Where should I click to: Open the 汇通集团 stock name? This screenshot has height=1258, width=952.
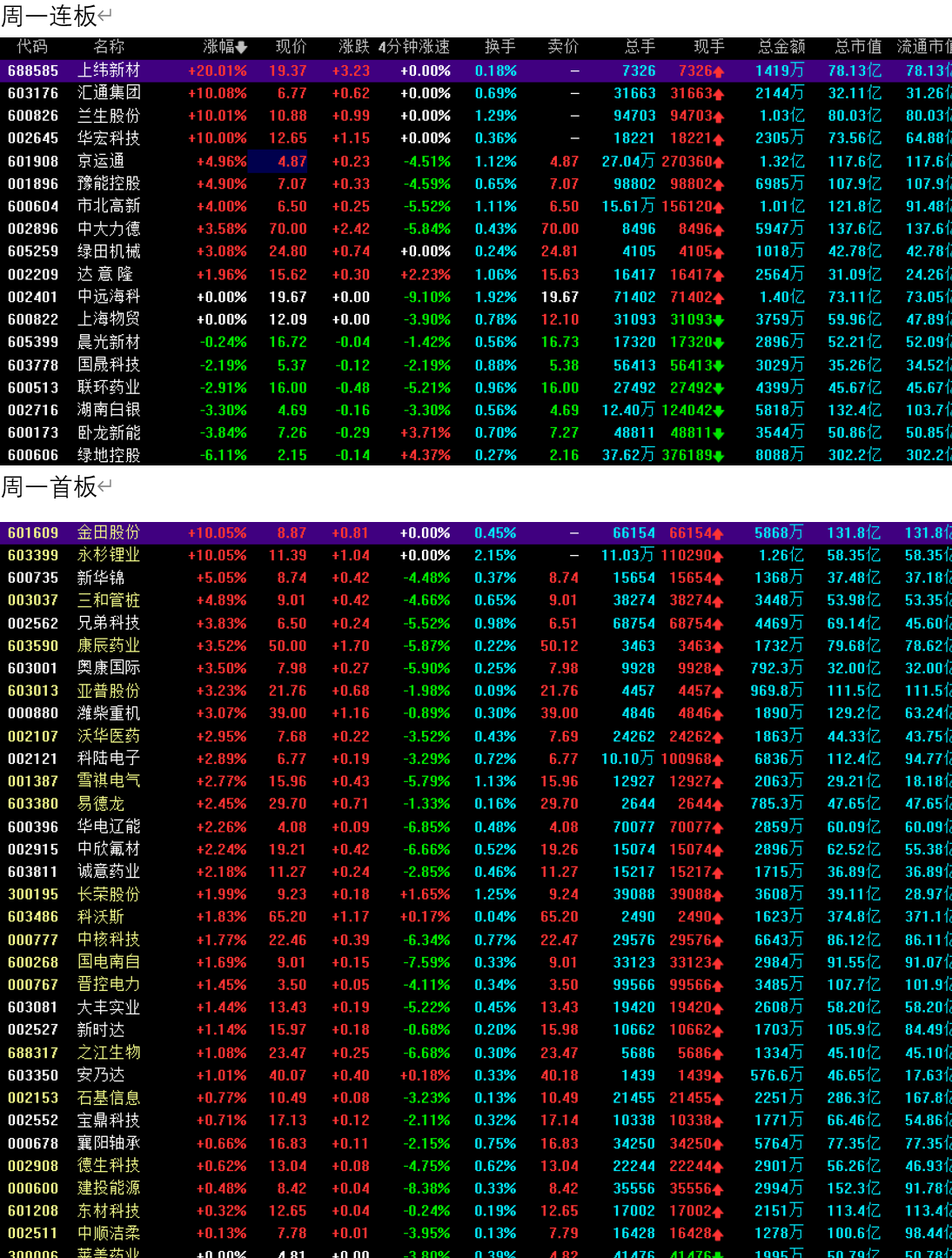pos(109,93)
